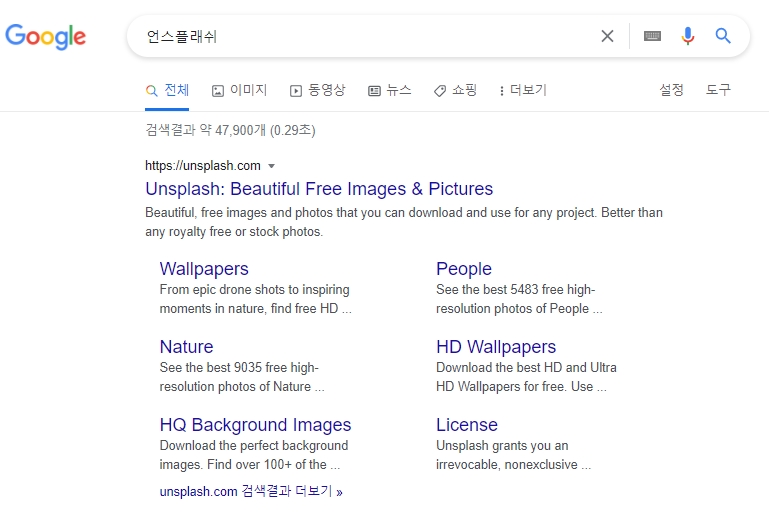Open 설정 settings menu
The height and width of the screenshot is (515, 769).
point(671,90)
